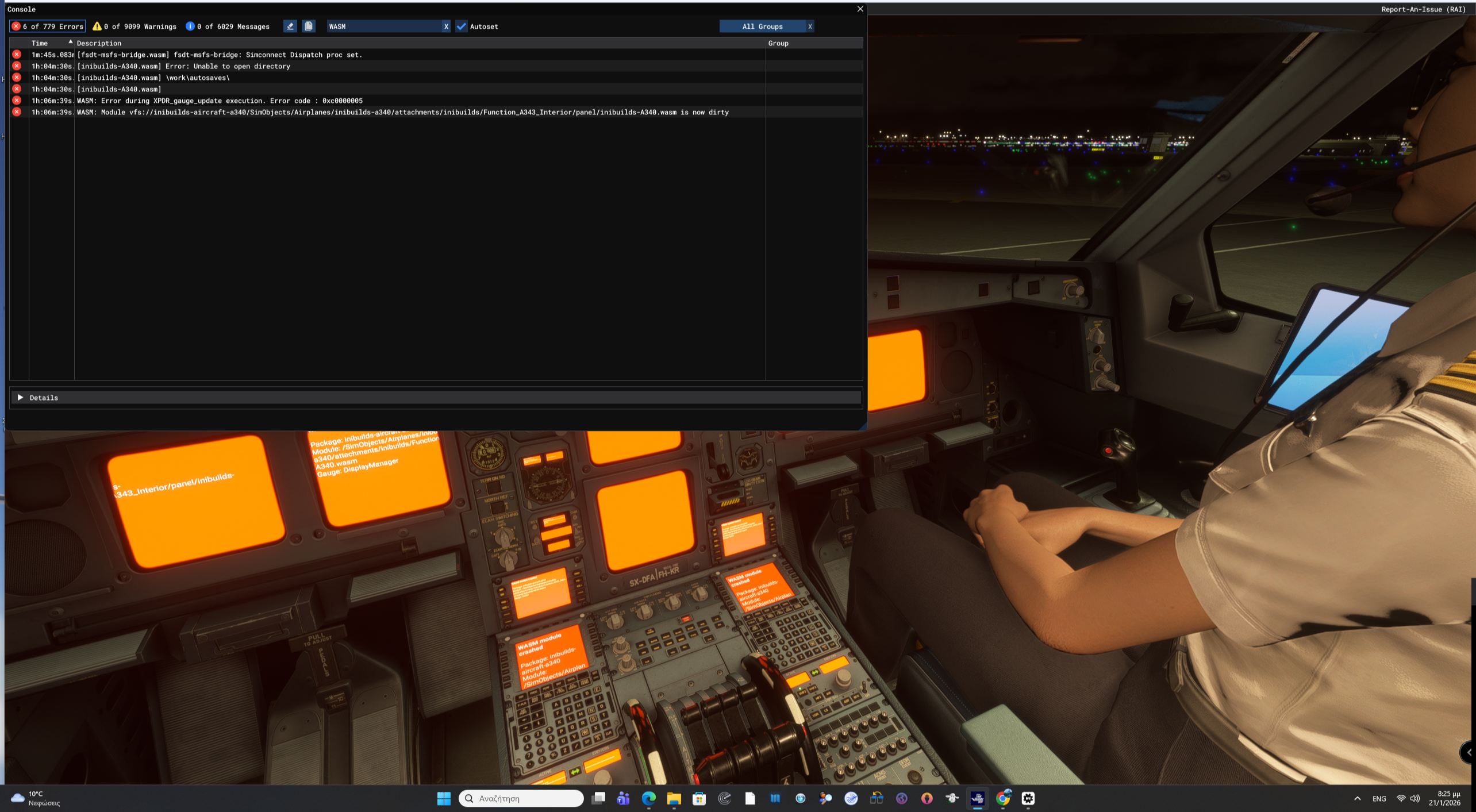Viewport: 1476px width, 812px height.
Task: Sort the log by the Time column
Action: click(x=40, y=43)
